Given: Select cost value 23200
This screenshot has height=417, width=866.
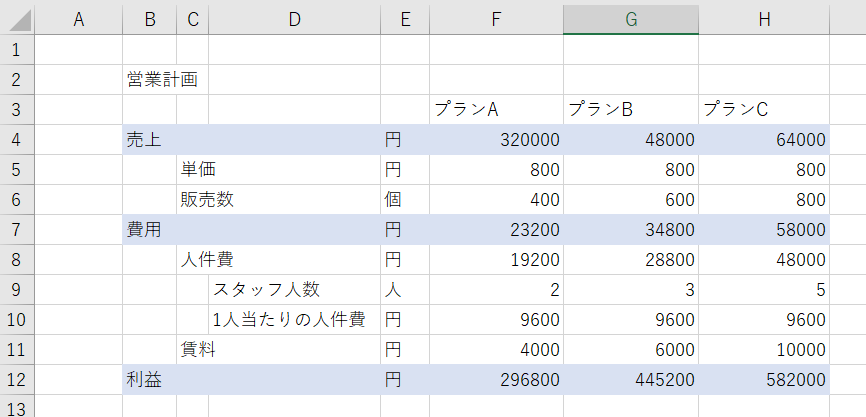Looking at the screenshot, I should pos(497,229).
